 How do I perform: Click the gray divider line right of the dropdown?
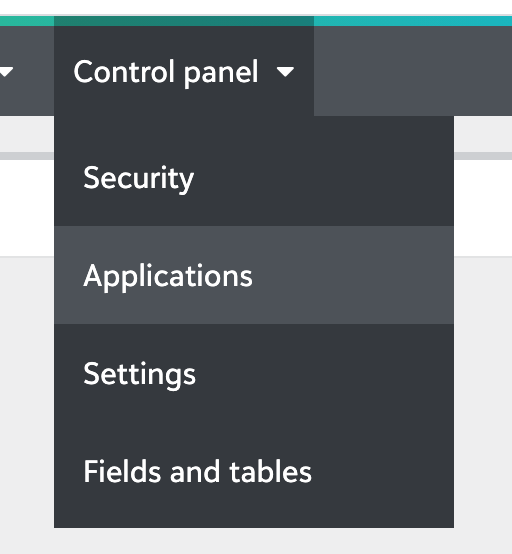(483, 156)
